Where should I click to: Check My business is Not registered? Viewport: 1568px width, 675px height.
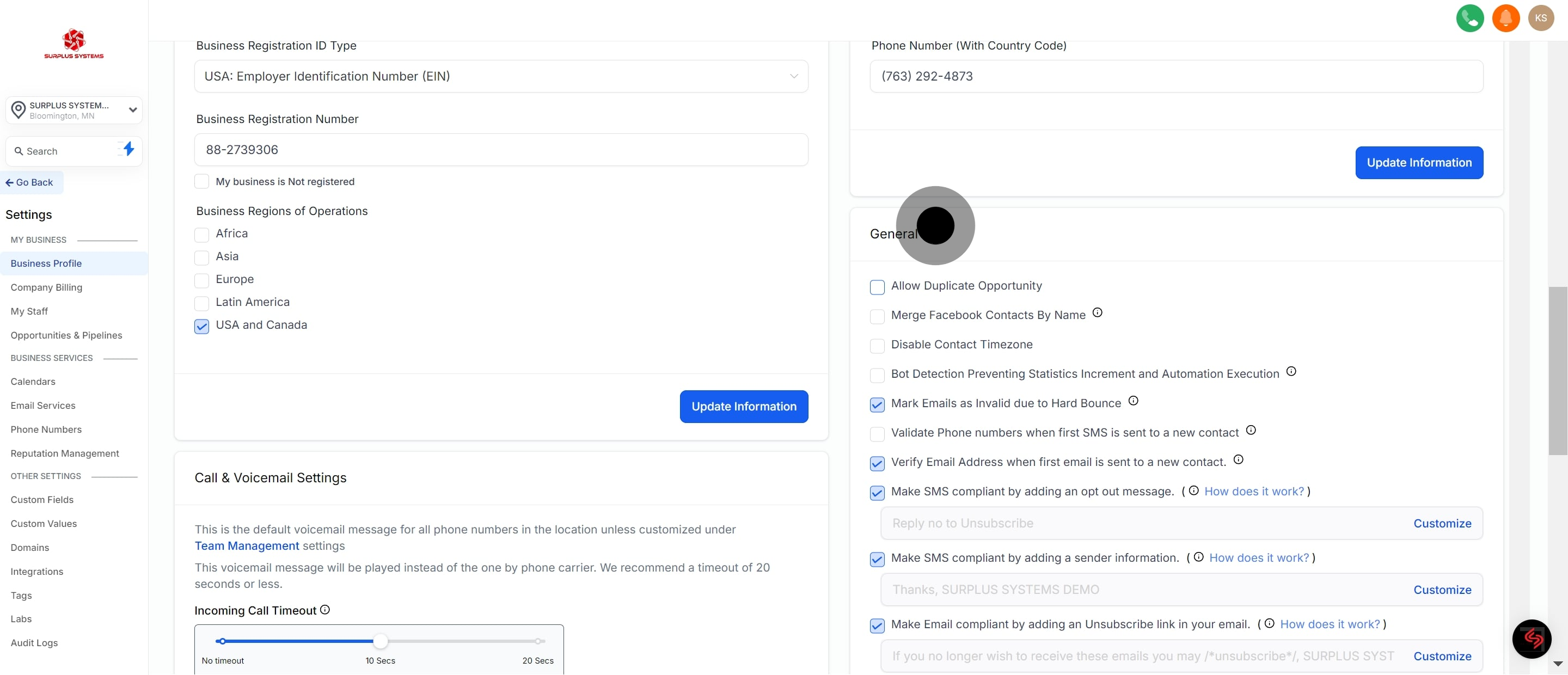click(201, 182)
